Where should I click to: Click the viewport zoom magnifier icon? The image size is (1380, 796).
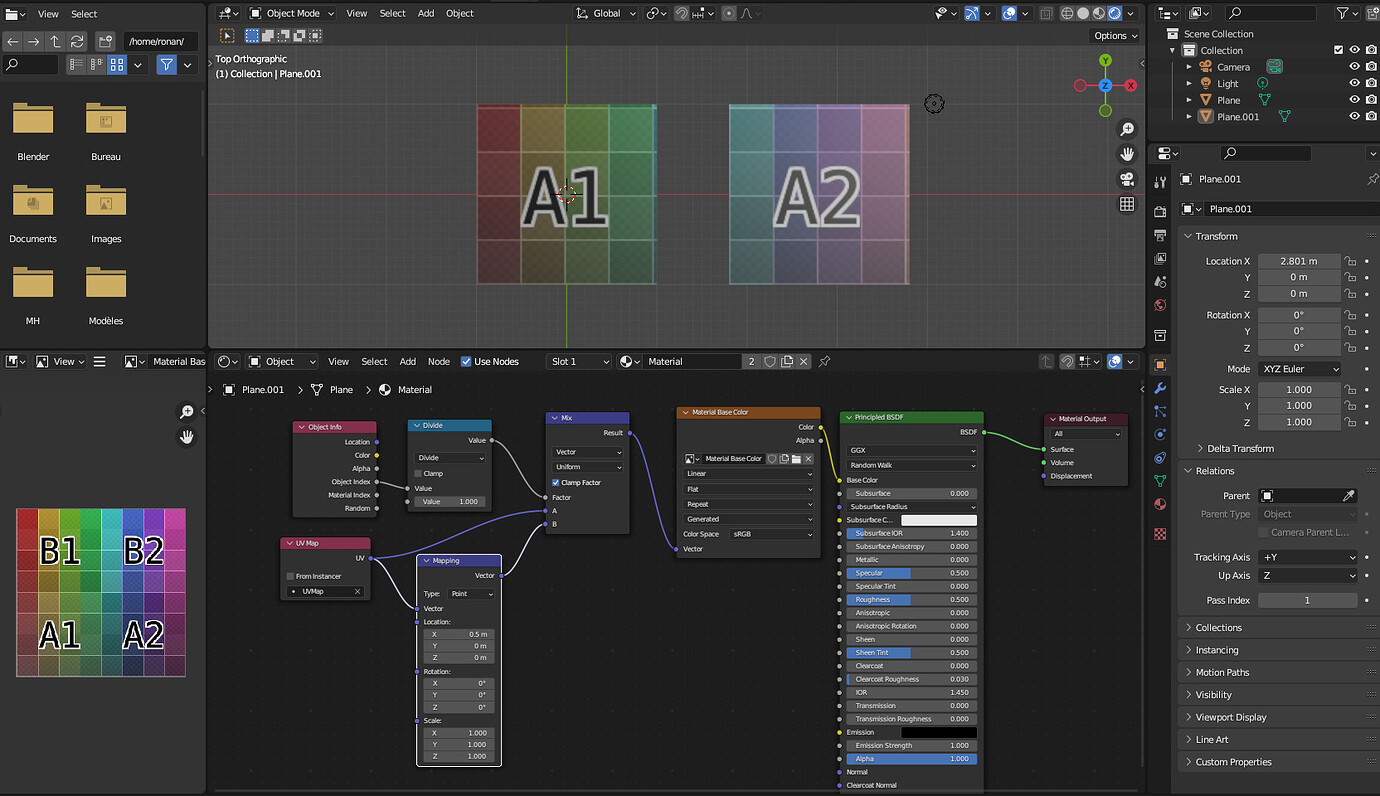[x=1127, y=129]
